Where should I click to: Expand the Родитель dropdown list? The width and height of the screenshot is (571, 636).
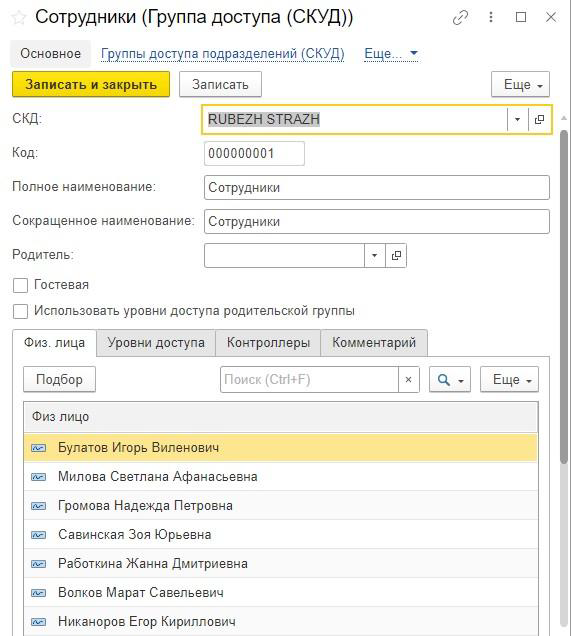click(374, 255)
